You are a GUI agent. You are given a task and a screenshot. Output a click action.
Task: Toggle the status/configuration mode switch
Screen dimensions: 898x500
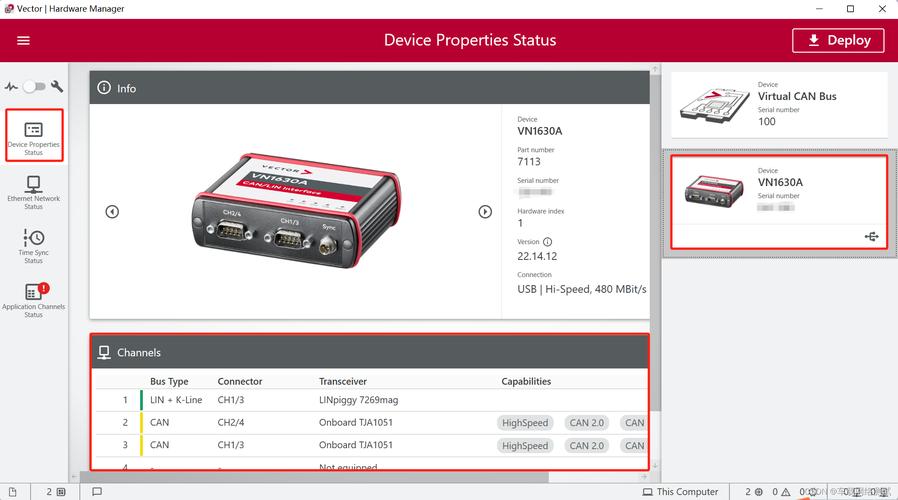point(35,87)
